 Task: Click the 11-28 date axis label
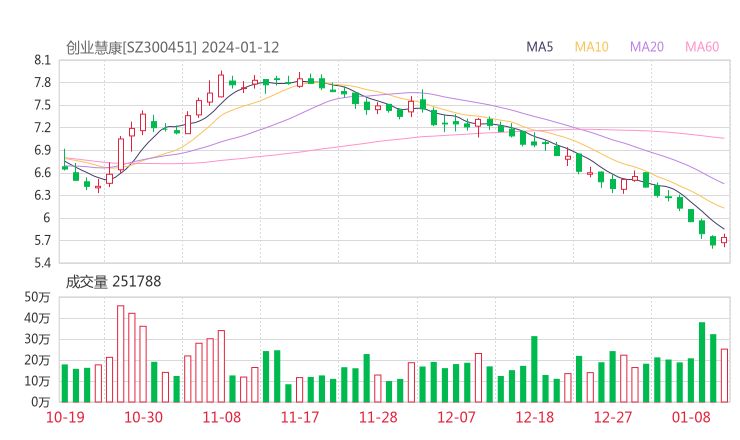pos(378,417)
